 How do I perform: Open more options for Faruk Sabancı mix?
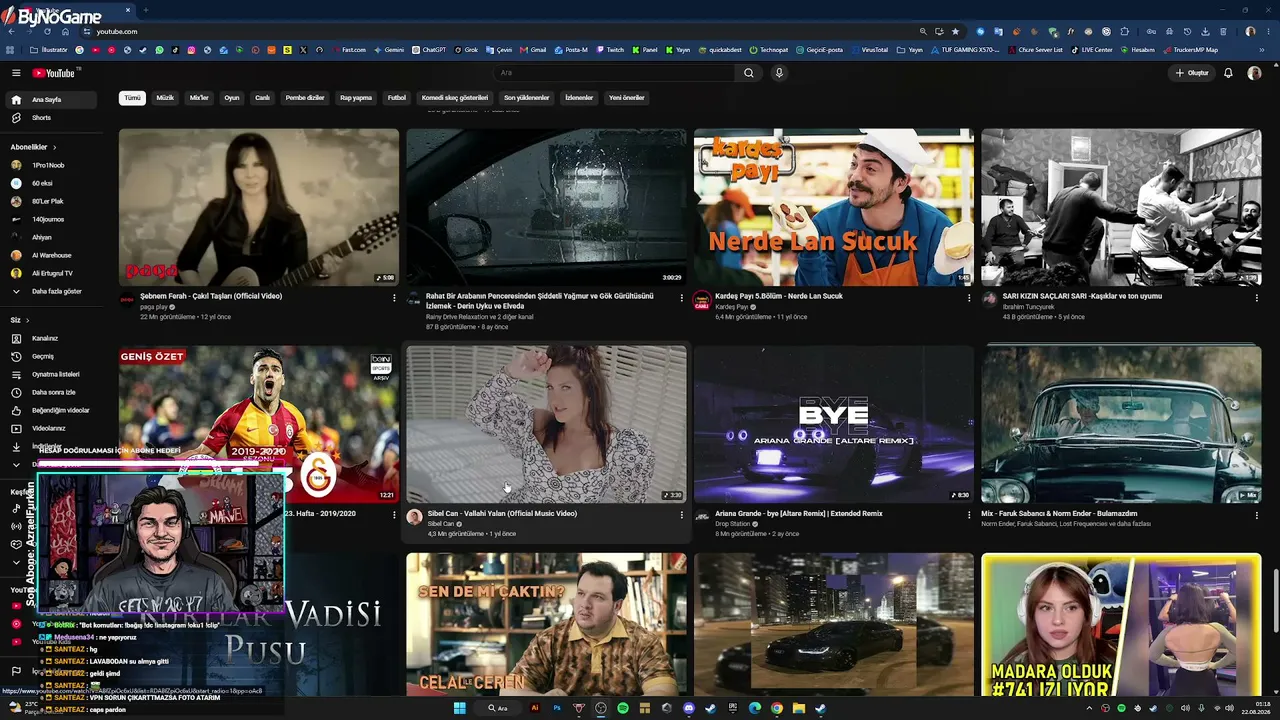(x=1257, y=515)
